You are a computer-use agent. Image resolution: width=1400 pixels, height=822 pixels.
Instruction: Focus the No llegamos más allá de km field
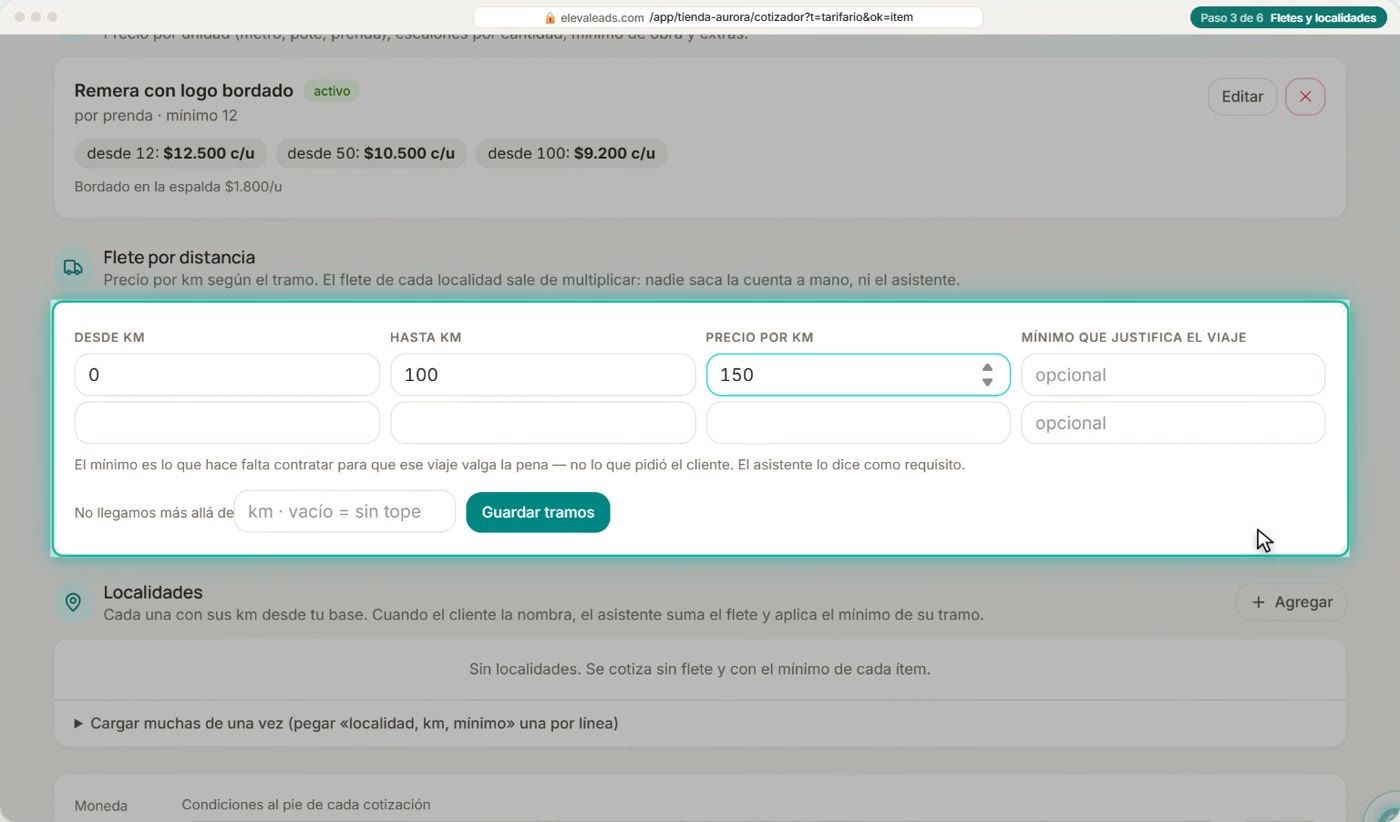(345, 512)
